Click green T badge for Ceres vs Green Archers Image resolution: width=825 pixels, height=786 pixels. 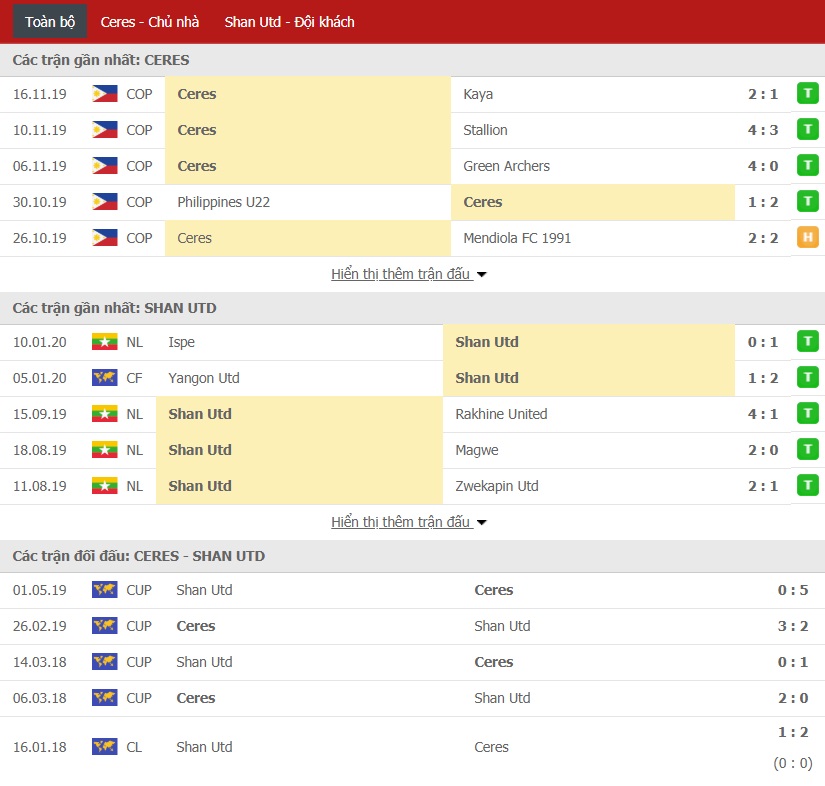[808, 166]
